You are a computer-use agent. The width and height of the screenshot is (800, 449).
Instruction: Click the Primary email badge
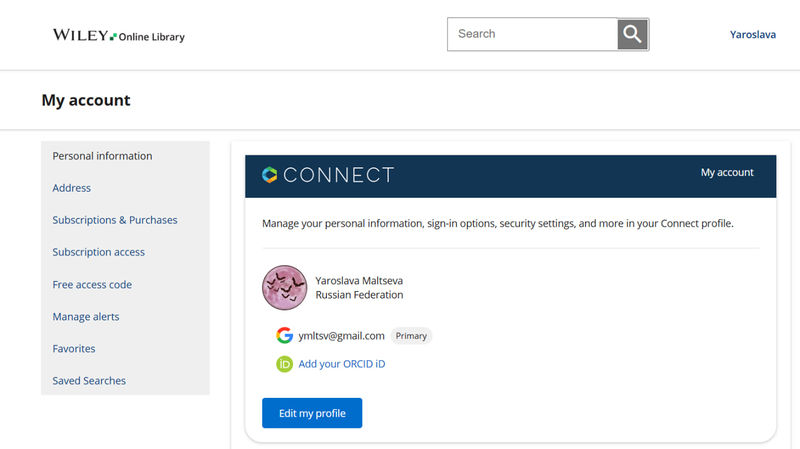[x=411, y=336]
